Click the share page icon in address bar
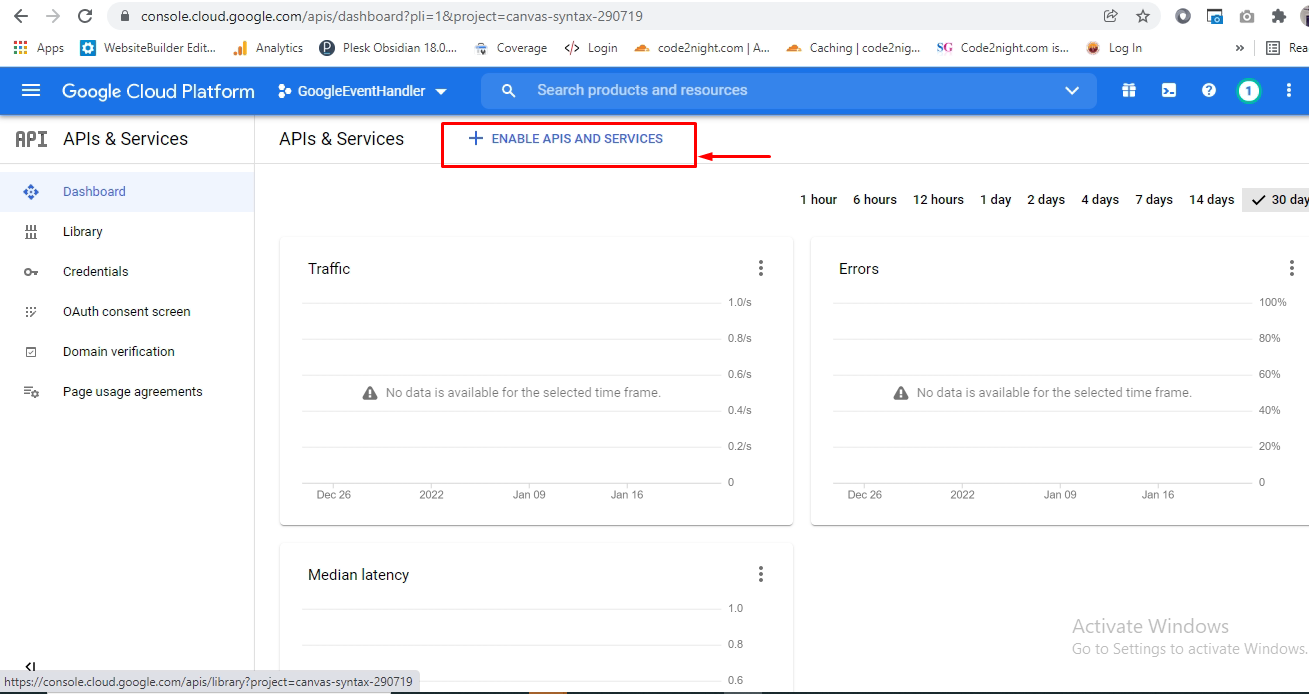 1111,16
